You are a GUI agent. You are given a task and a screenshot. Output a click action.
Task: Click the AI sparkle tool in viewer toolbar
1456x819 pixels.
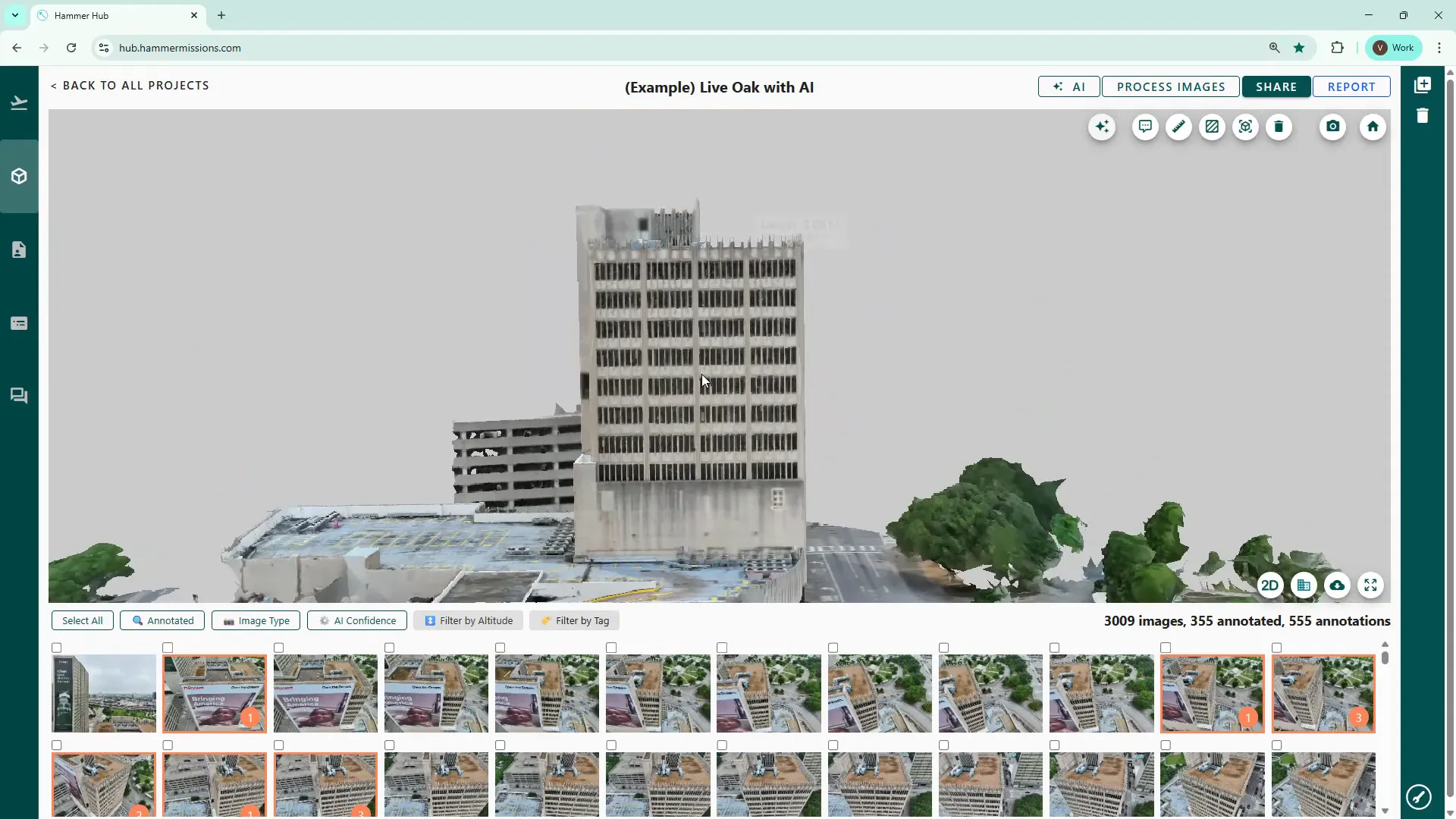pyautogui.click(x=1102, y=127)
